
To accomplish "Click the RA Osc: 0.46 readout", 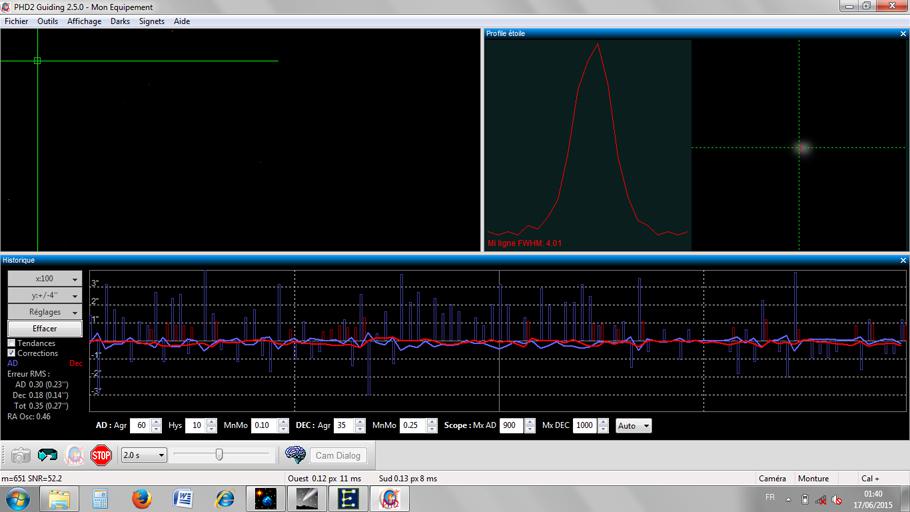I will coord(29,417).
